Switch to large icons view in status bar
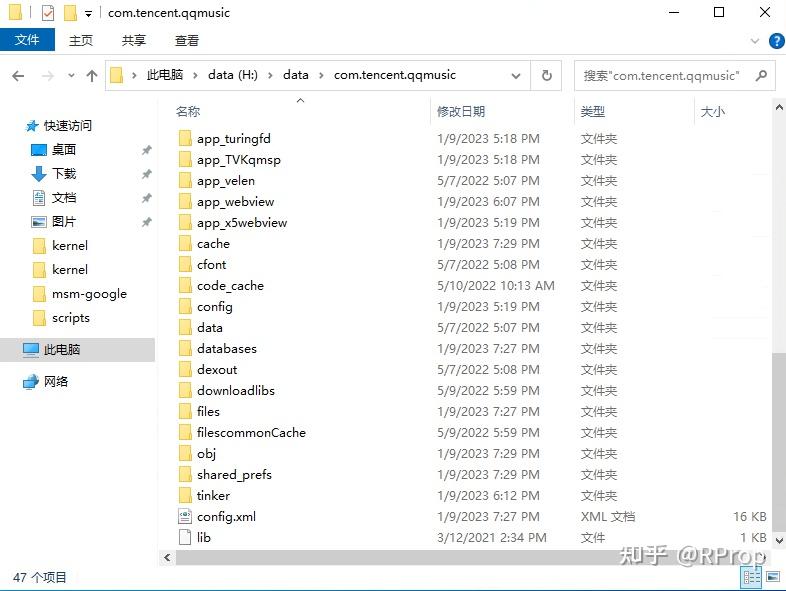The width and height of the screenshot is (786, 591). click(x=772, y=578)
